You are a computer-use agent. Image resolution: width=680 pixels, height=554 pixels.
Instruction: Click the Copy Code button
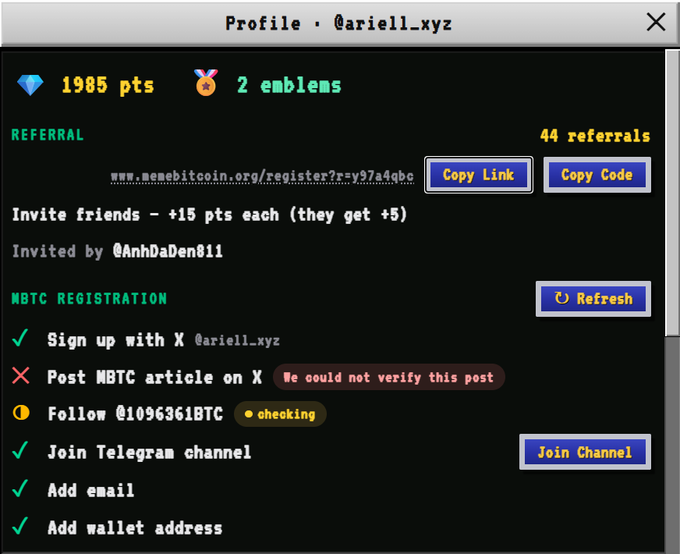pos(597,175)
